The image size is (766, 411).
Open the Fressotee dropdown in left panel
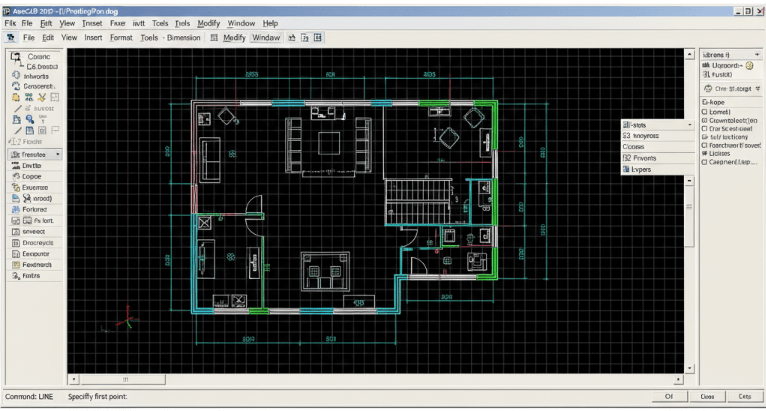(35, 154)
